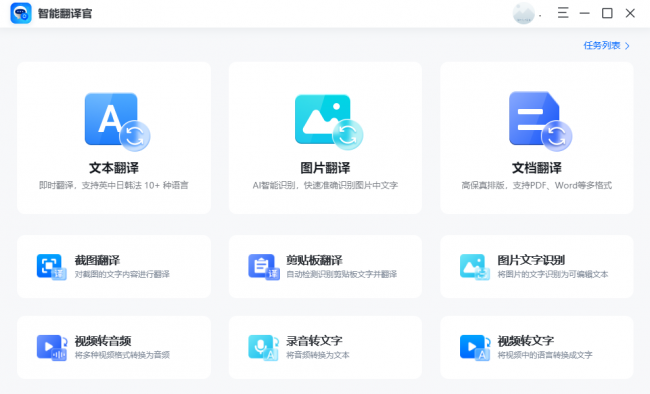Open the hamburger menu icon
This screenshot has height=394, width=650.
563,13
